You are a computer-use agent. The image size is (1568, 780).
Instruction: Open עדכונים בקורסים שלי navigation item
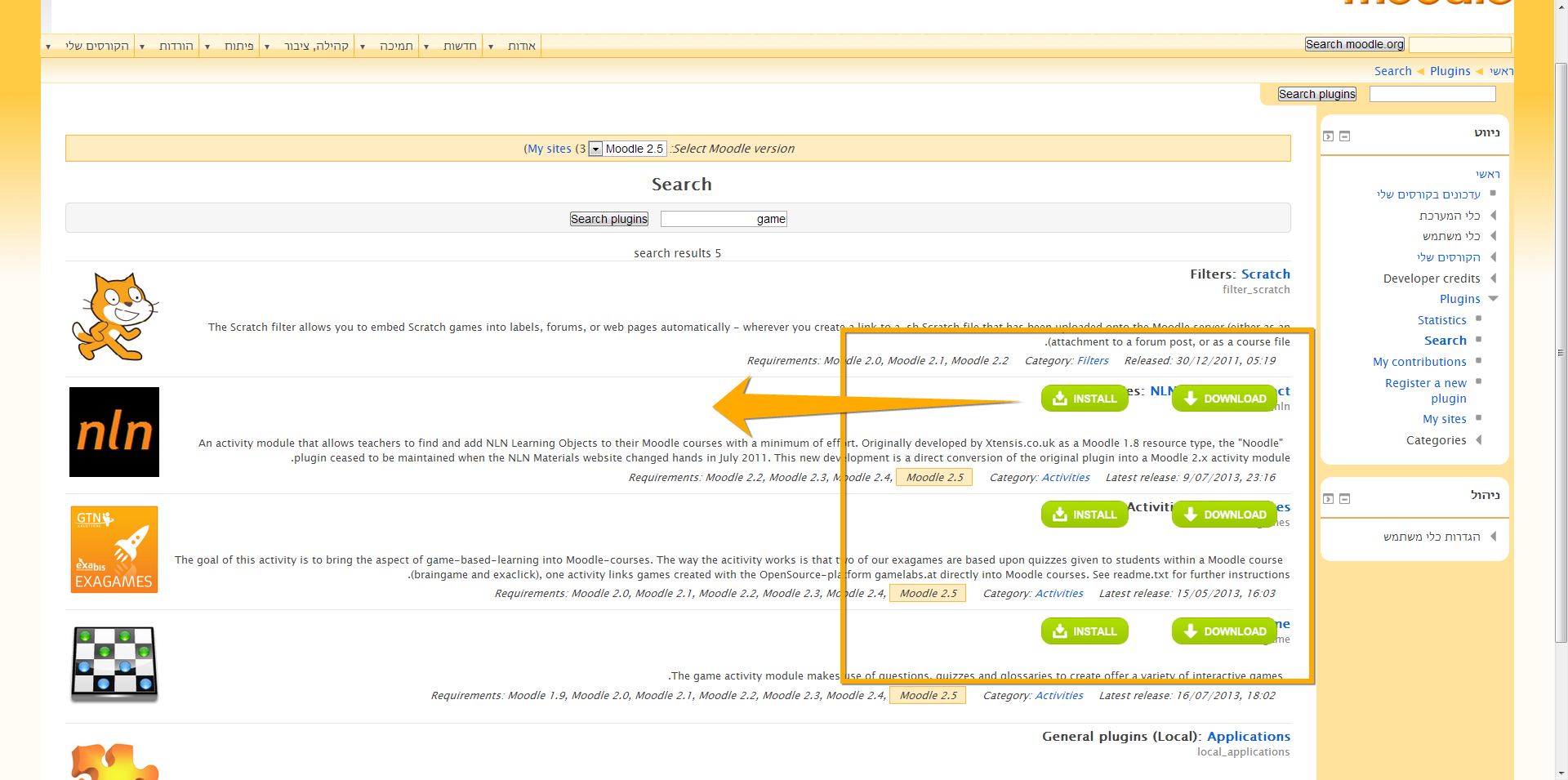(x=1428, y=194)
